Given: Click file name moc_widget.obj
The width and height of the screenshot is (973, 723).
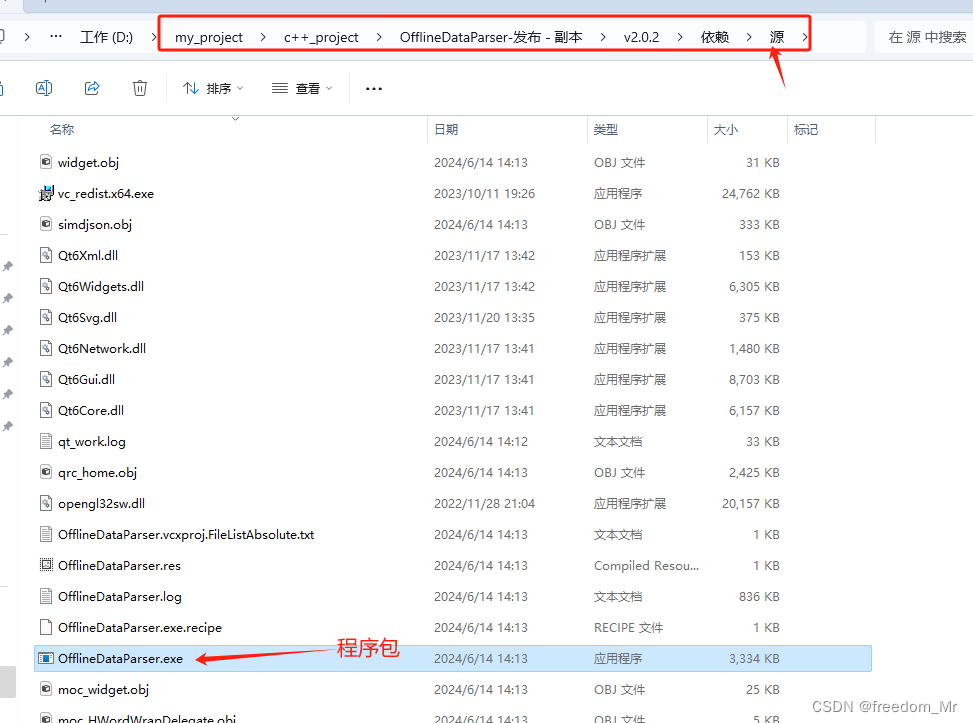Looking at the screenshot, I should point(104,690).
